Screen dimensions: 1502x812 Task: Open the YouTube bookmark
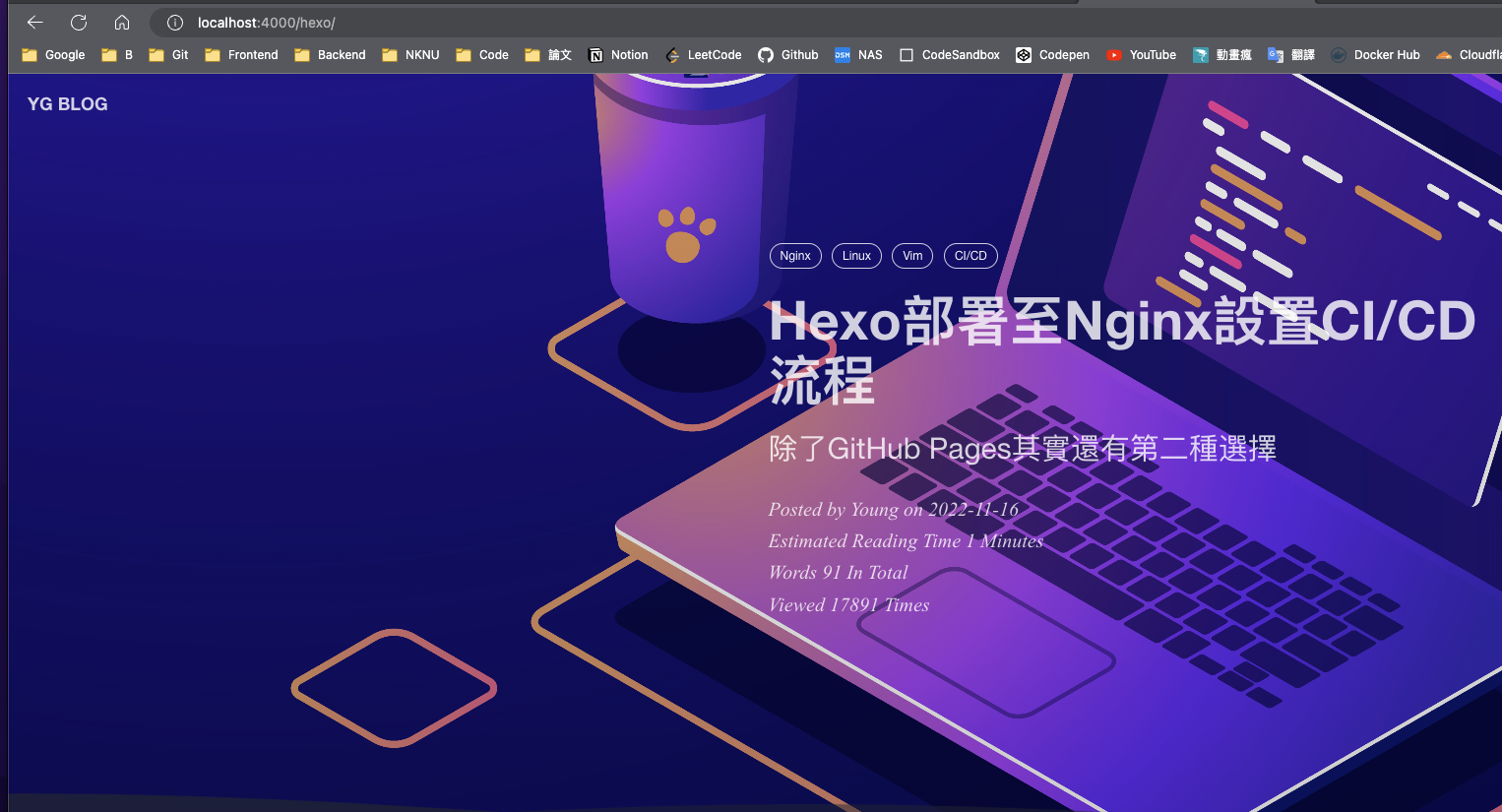(1141, 55)
